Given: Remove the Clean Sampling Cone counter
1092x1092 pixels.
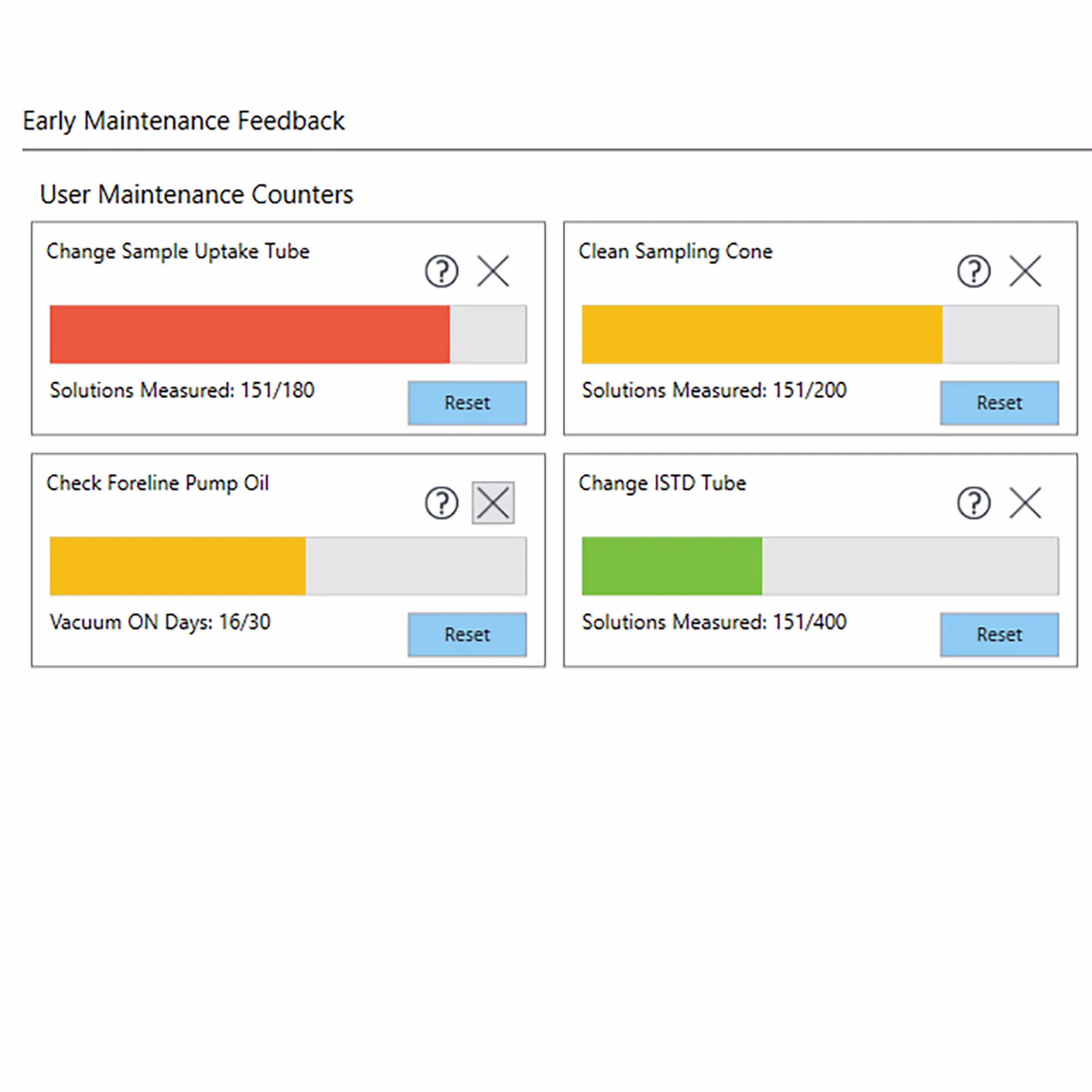Looking at the screenshot, I should 1025,271.
